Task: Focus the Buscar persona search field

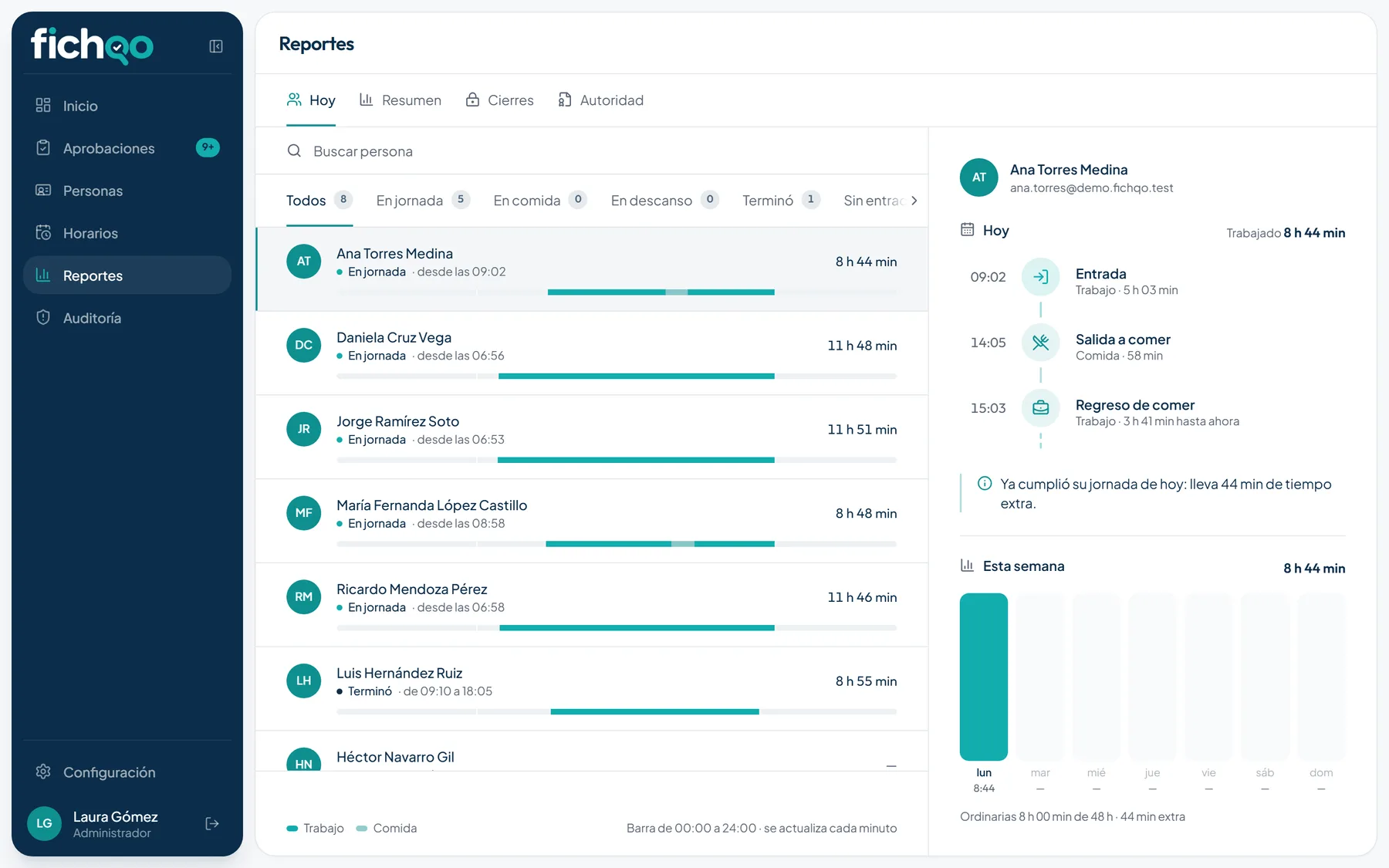Action: coord(592,151)
